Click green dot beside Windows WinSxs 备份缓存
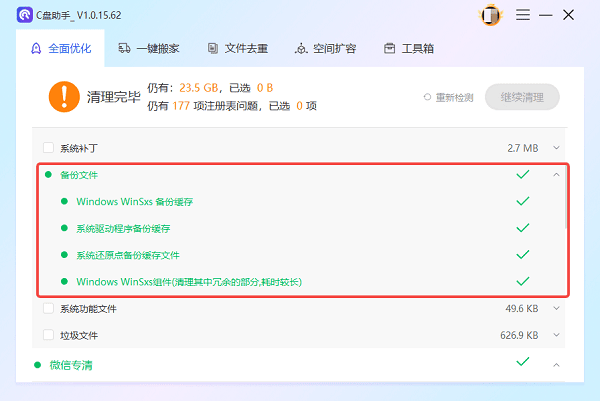The image size is (600, 401). [64, 201]
